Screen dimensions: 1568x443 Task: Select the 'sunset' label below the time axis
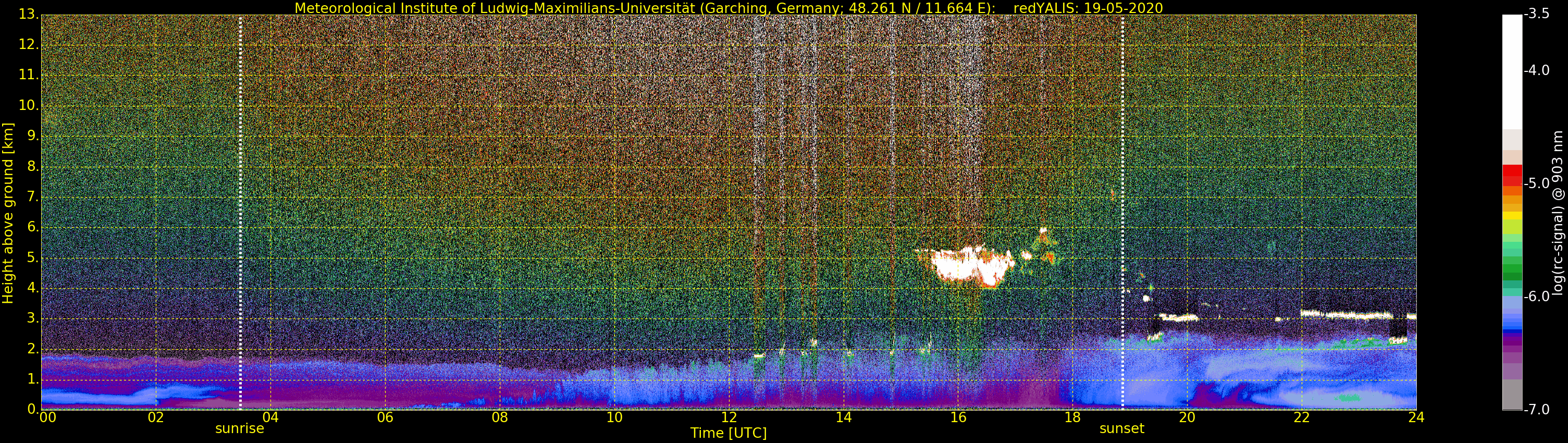click(x=1122, y=428)
